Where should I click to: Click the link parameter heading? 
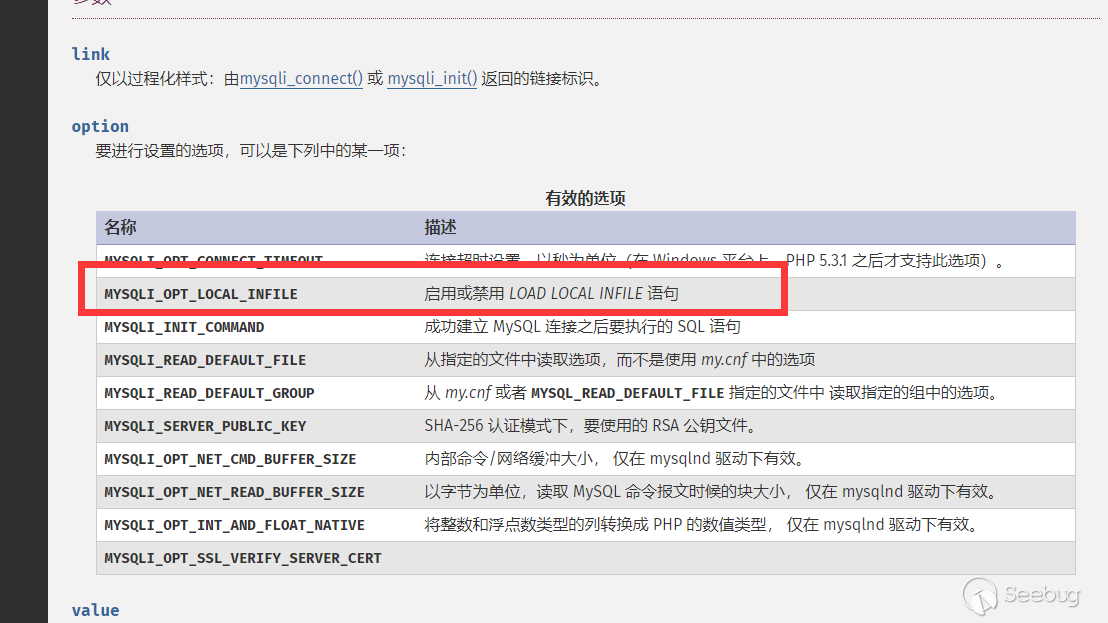[x=90, y=54]
